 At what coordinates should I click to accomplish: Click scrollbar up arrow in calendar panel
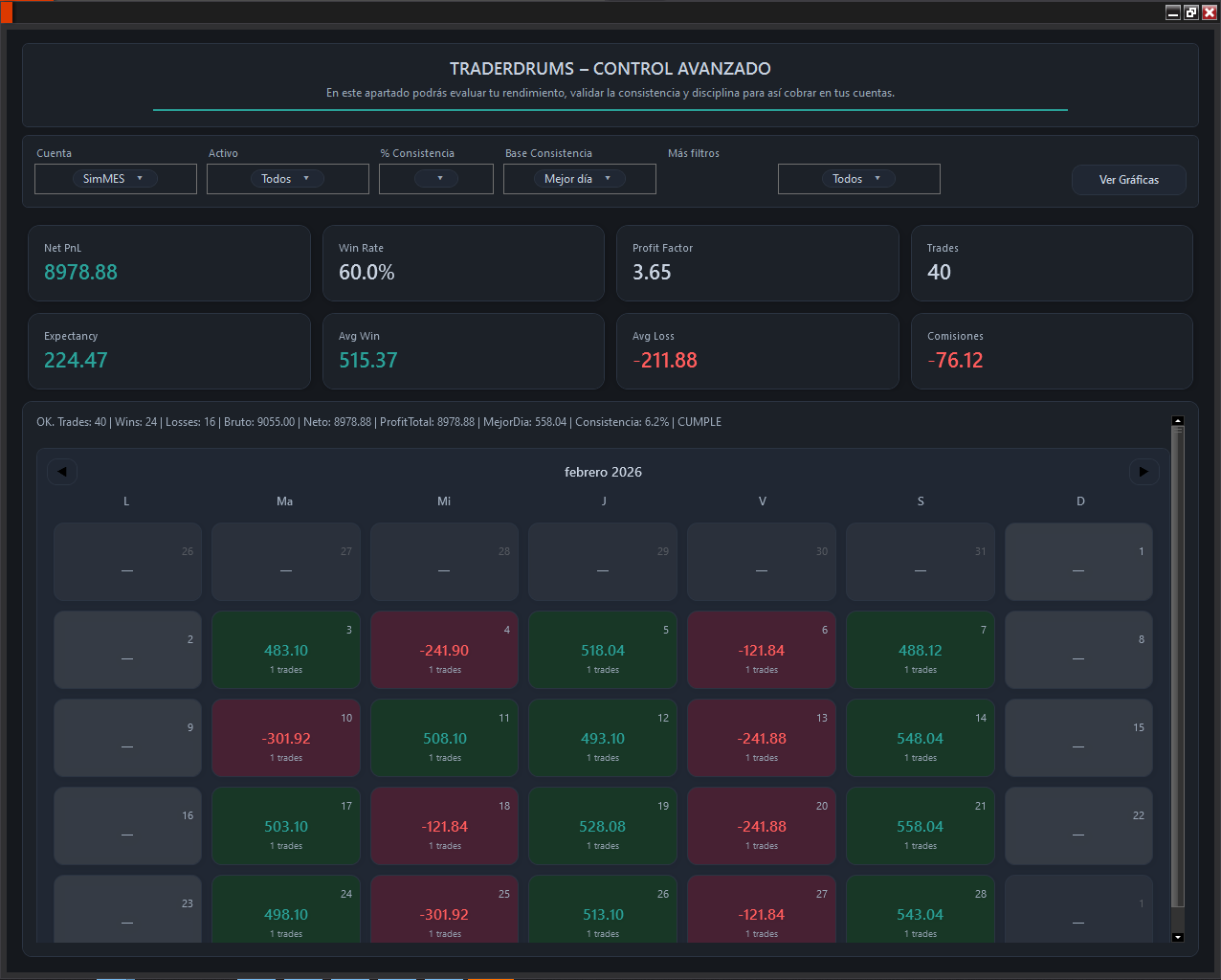[1178, 420]
